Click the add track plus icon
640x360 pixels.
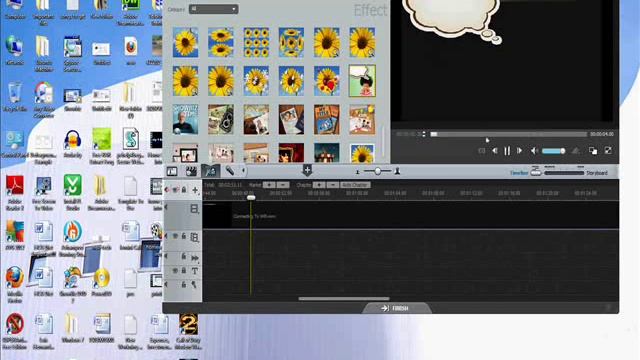click(x=195, y=190)
